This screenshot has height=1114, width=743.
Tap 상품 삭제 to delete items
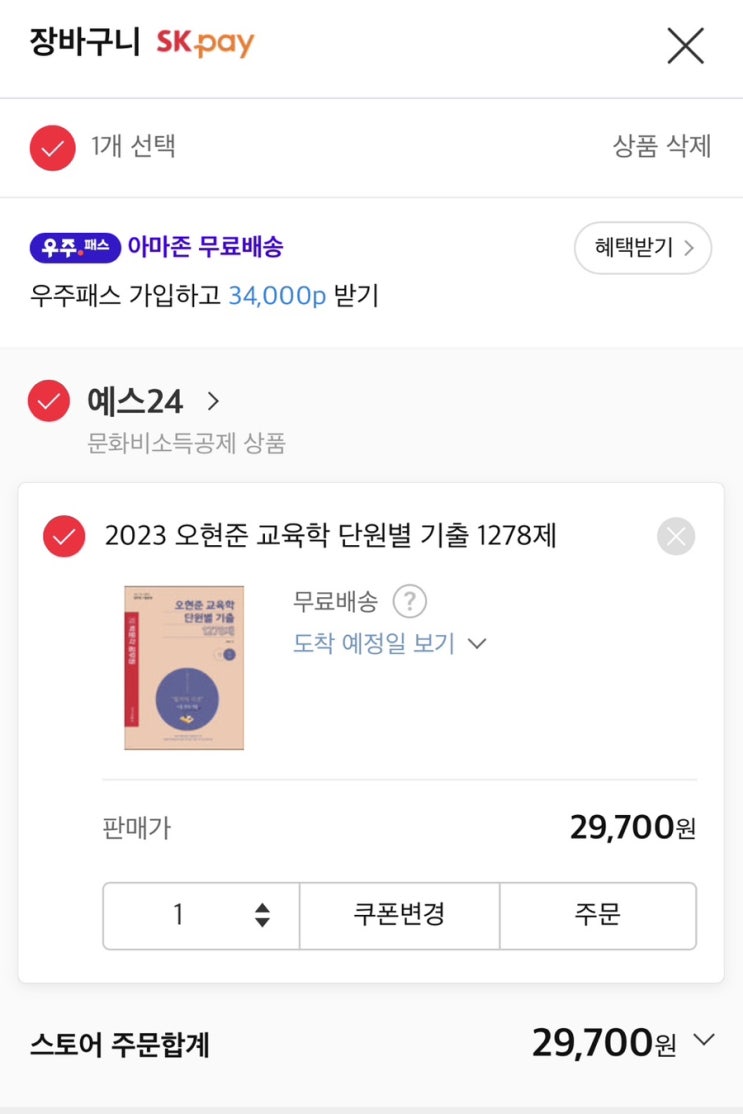pyautogui.click(x=661, y=147)
